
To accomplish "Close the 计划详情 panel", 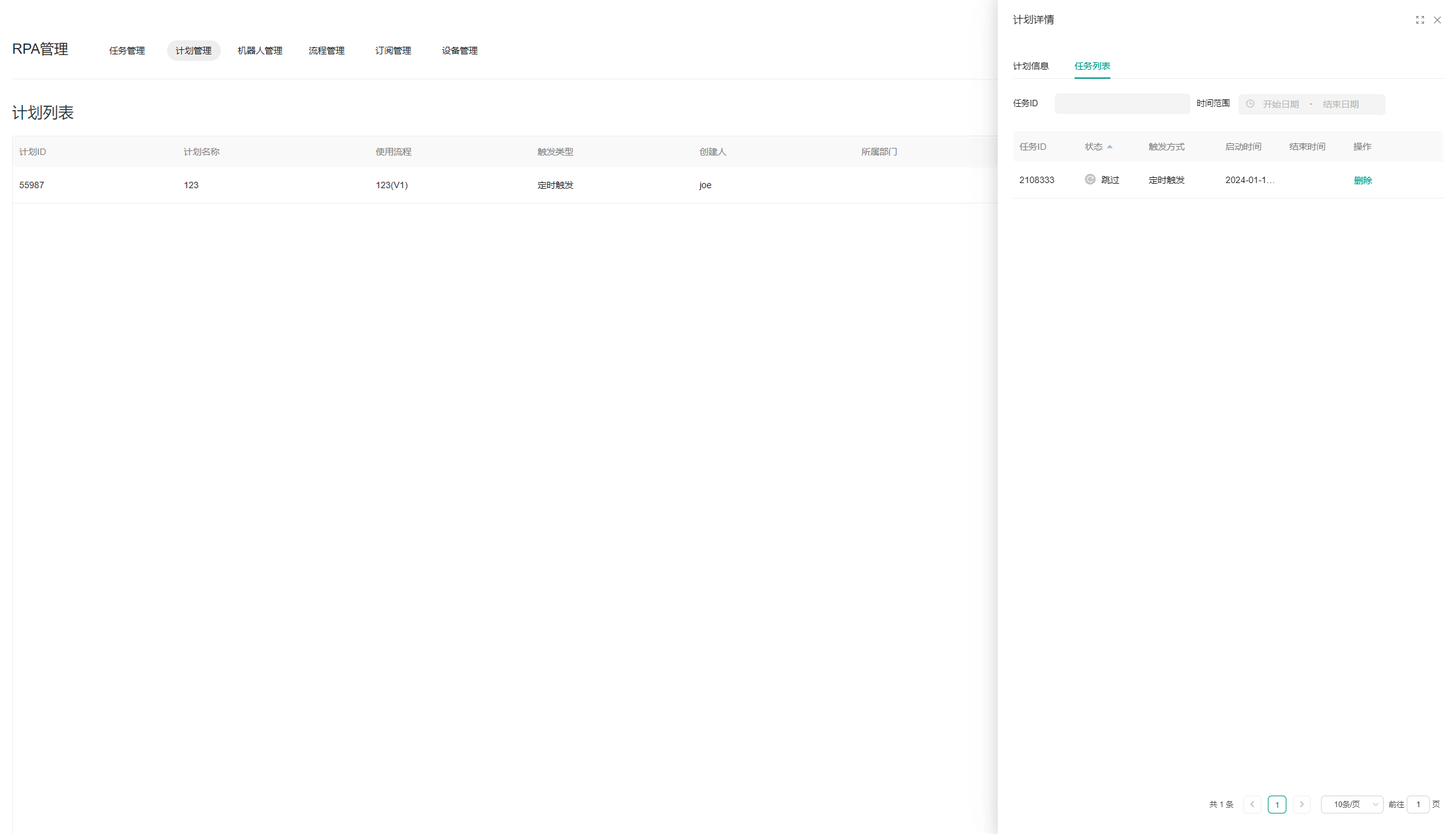I will 1437,20.
